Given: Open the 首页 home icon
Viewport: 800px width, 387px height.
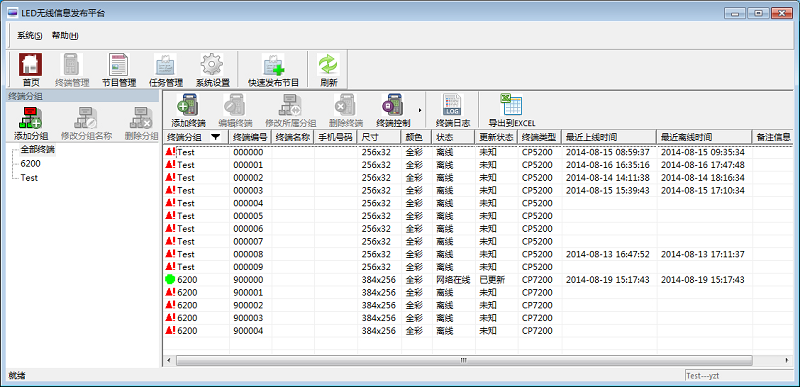Looking at the screenshot, I should [31, 65].
